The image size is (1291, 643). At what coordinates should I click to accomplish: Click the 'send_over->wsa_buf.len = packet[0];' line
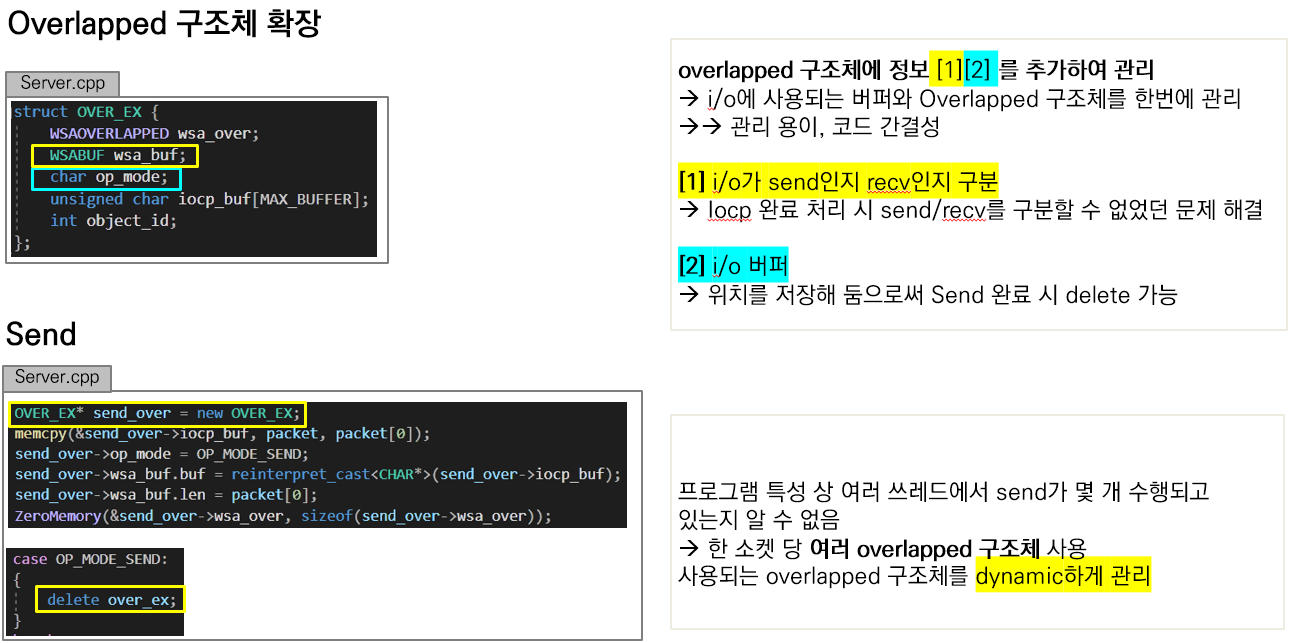tap(166, 495)
